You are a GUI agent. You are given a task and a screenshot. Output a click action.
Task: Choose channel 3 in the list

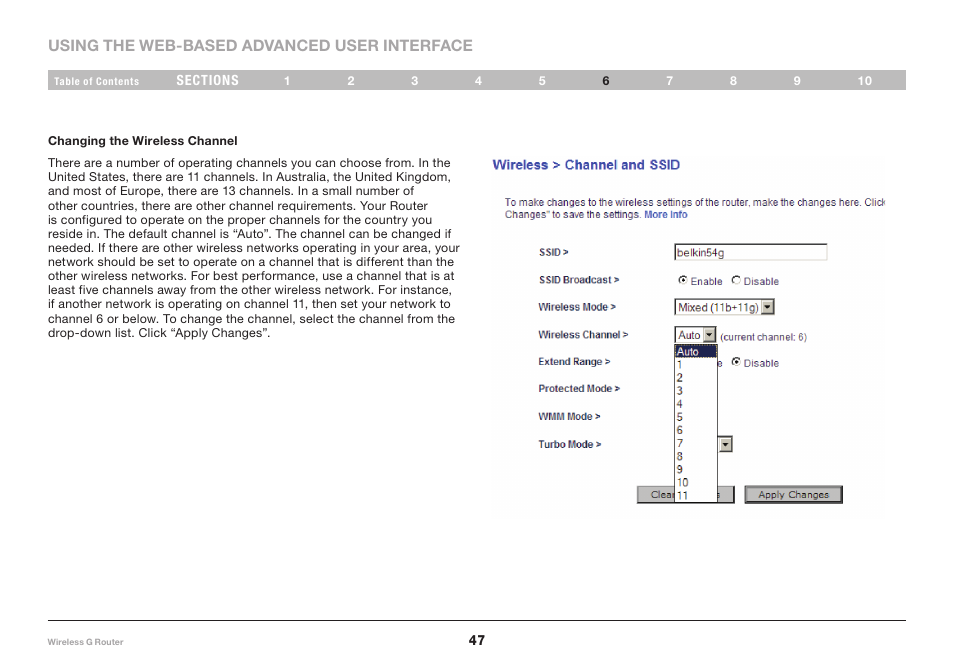(x=696, y=391)
